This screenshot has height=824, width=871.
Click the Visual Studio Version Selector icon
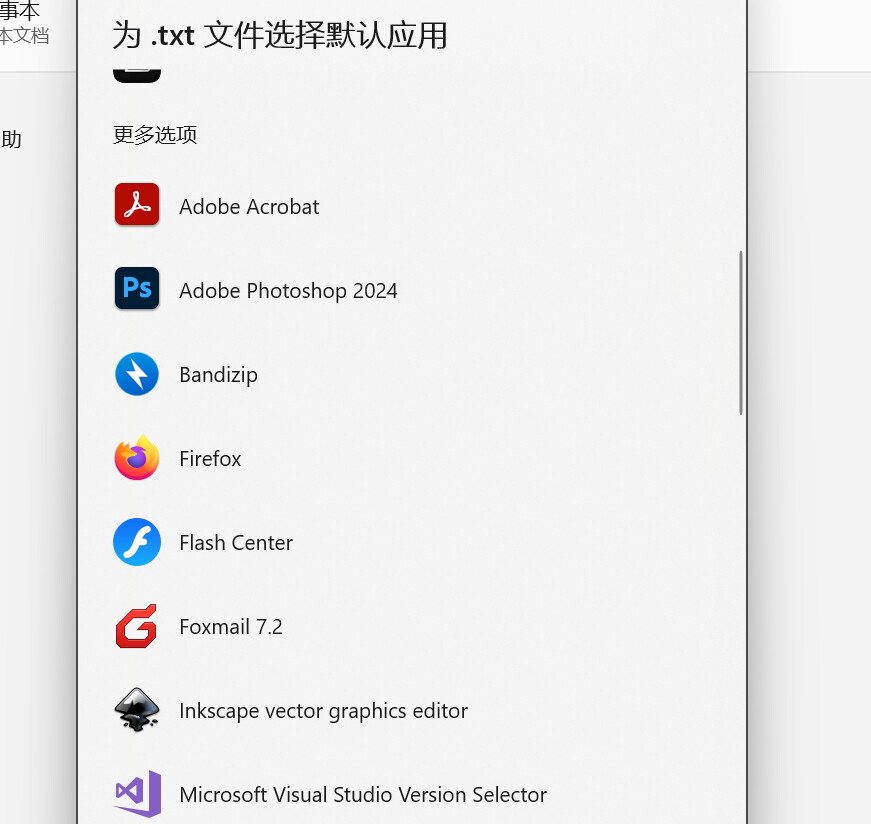point(138,794)
